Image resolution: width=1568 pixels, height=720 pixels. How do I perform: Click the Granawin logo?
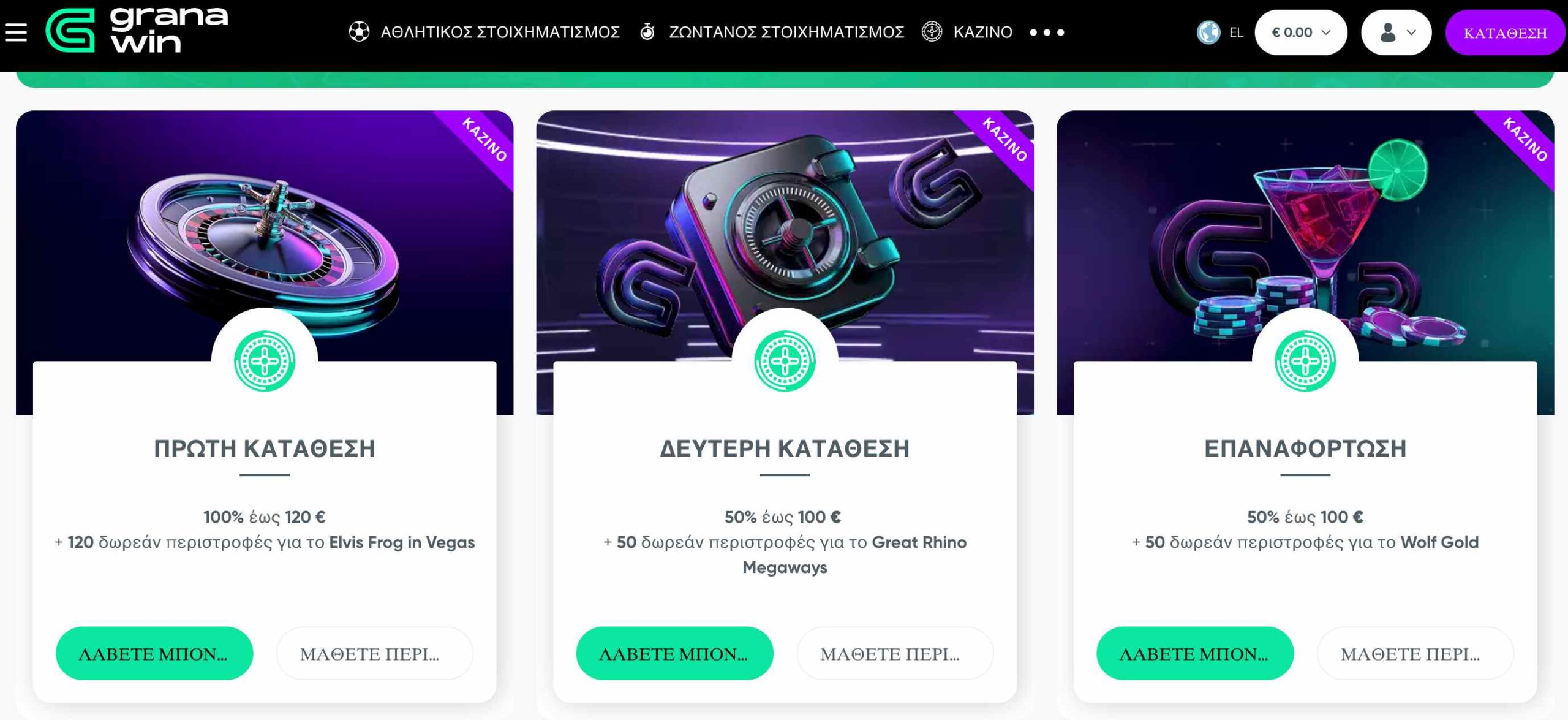[x=137, y=30]
